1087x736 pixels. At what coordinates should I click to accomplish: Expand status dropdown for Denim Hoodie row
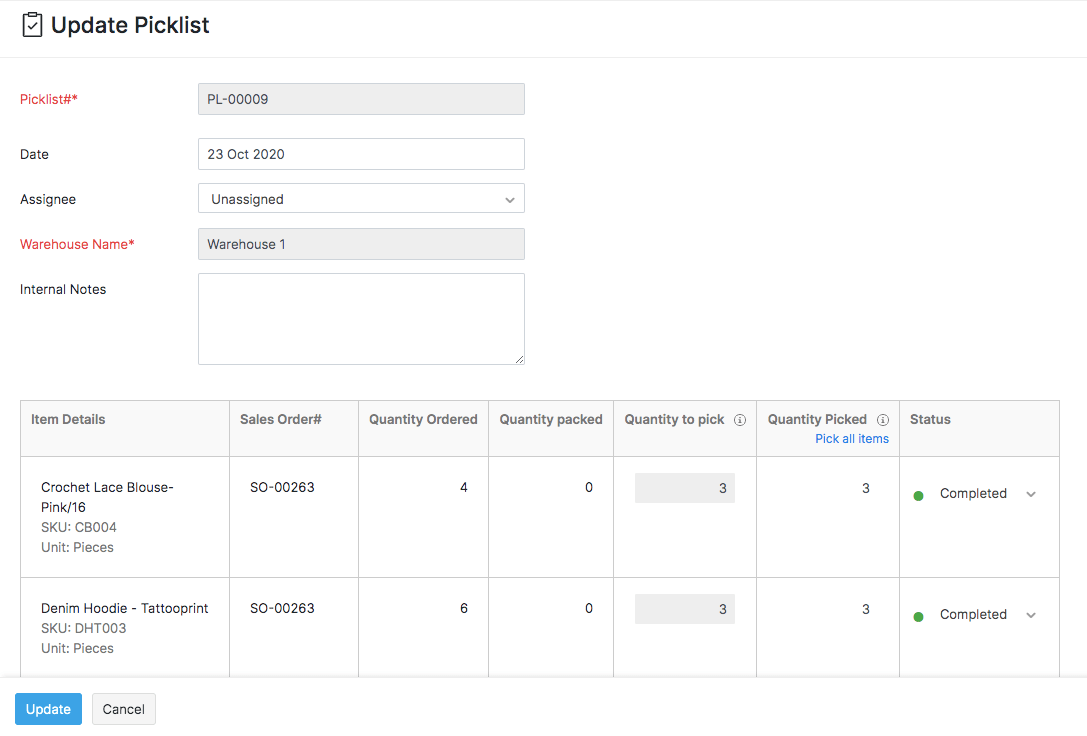[1031, 615]
